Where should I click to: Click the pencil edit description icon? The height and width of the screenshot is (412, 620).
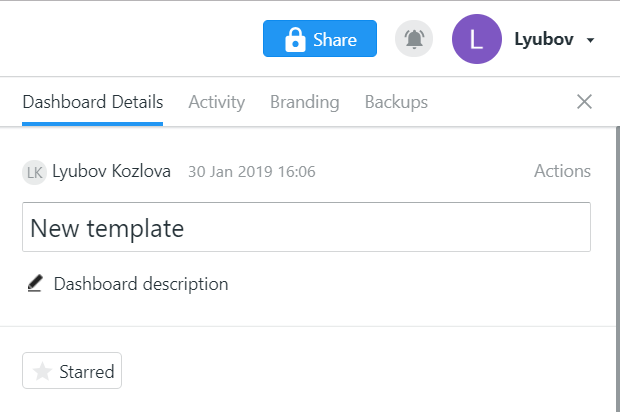35,283
